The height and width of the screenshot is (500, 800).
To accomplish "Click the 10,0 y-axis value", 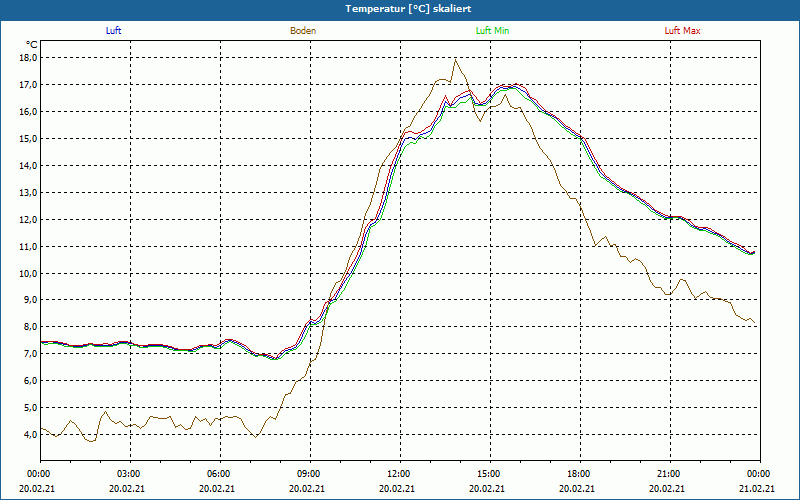I will 30,273.
